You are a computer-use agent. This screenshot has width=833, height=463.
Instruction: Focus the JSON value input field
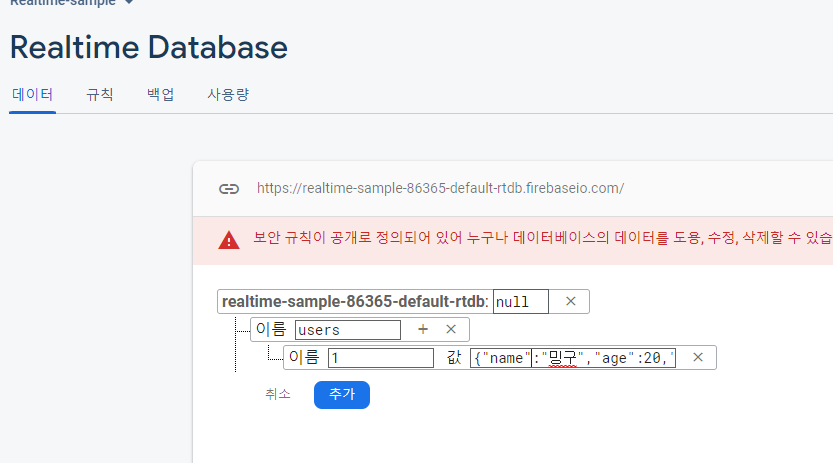click(573, 358)
